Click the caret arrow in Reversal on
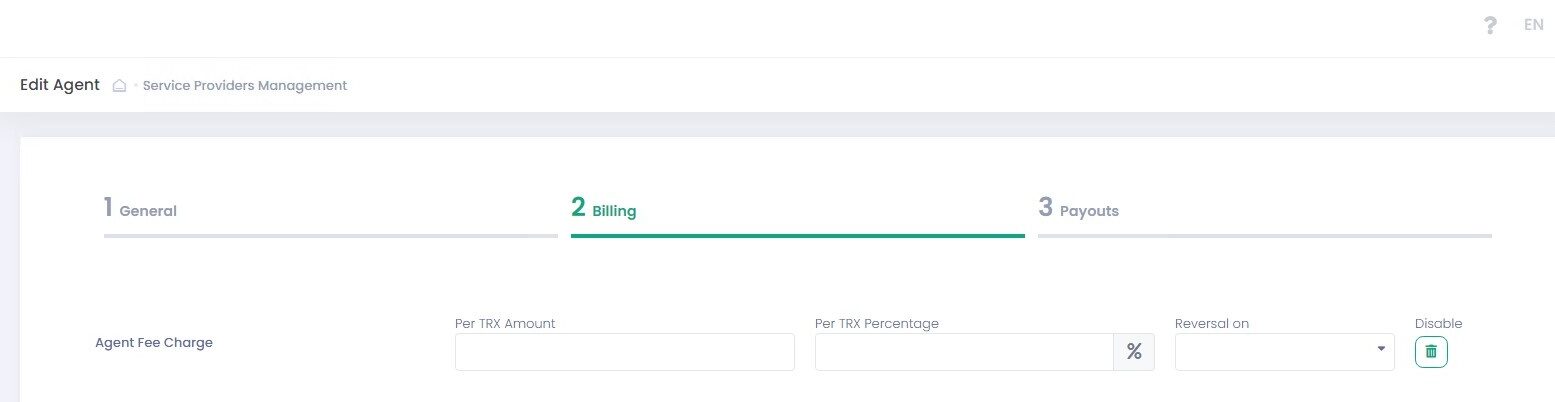Image resolution: width=1555 pixels, height=402 pixels. [x=1381, y=349]
